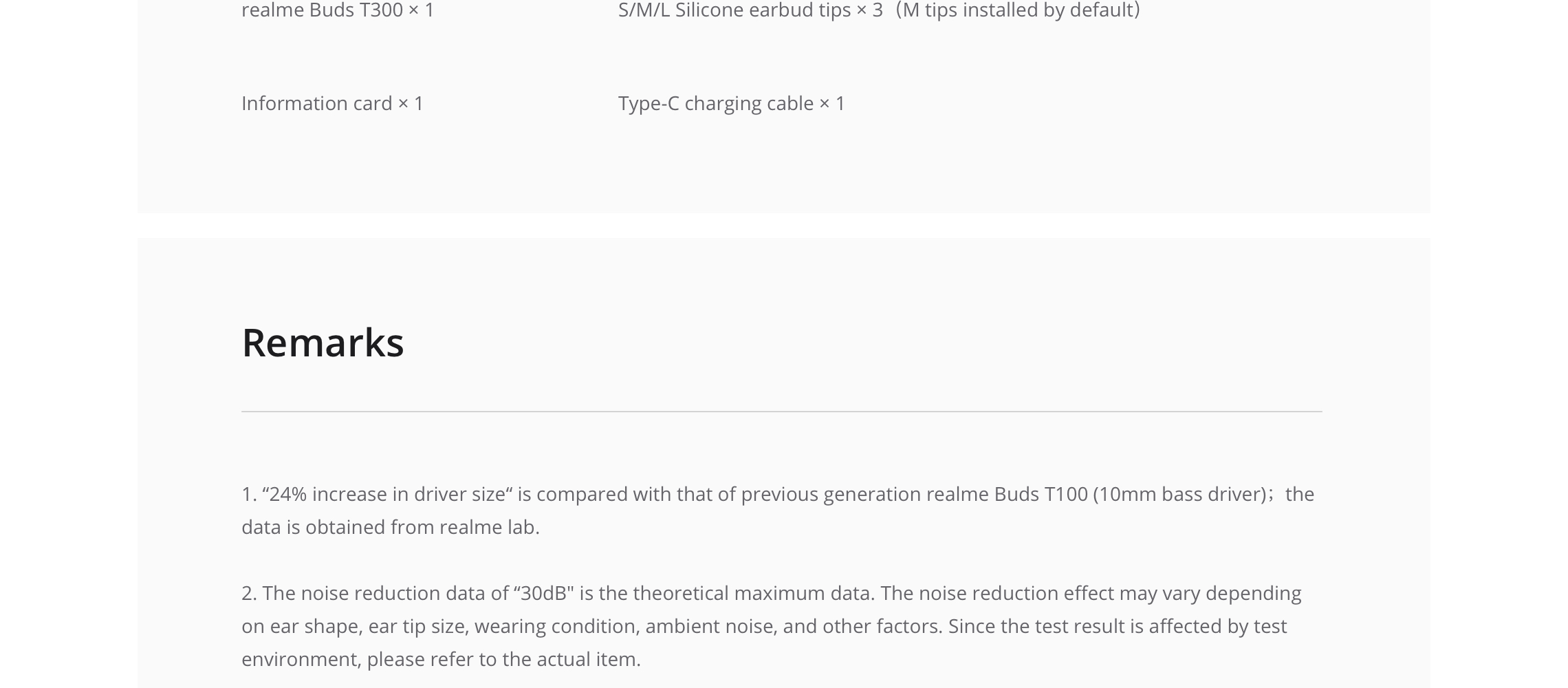Click the first remark about 24% driver increase

pyautogui.click(x=778, y=510)
